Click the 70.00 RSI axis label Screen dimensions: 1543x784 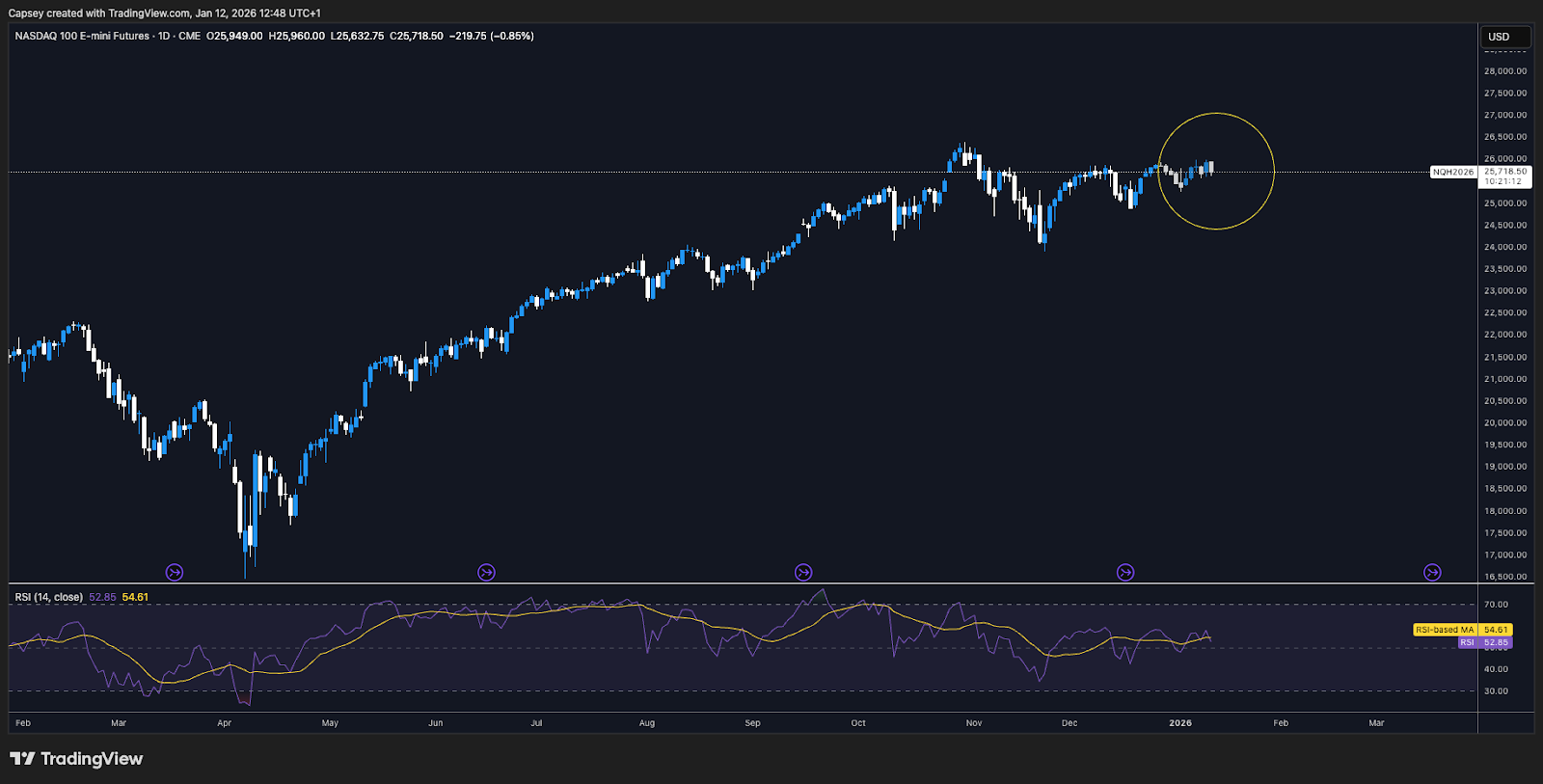pyautogui.click(x=1496, y=605)
